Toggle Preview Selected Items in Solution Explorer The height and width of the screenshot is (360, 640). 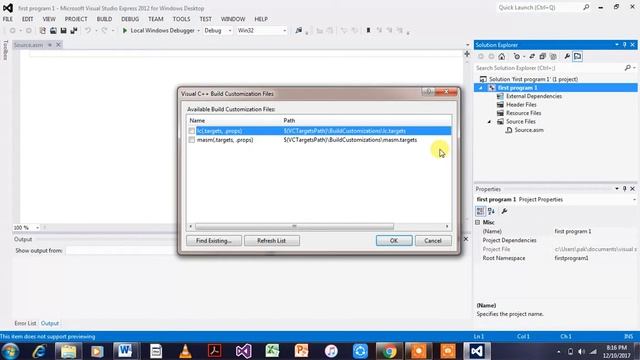pyautogui.click(x=578, y=57)
